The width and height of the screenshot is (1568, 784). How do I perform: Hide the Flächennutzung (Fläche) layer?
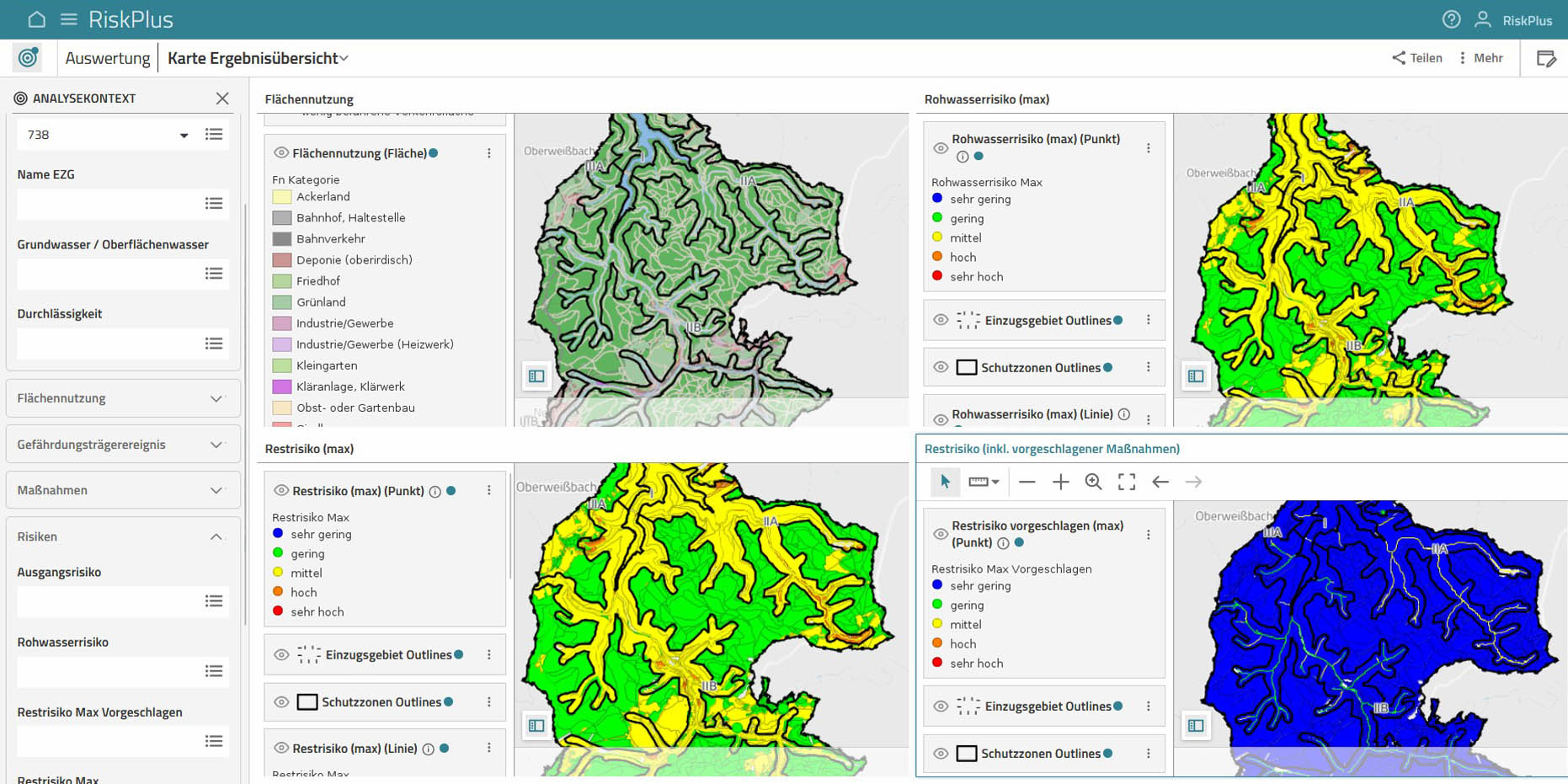point(281,153)
